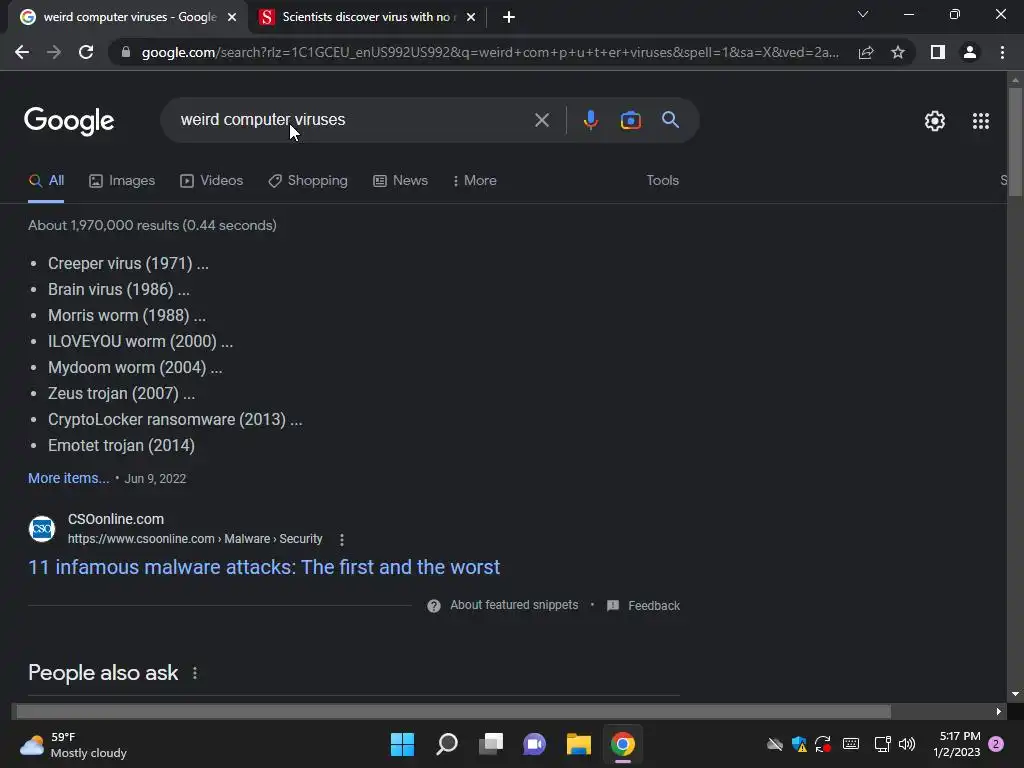Open volume control in tray
1024x768 pixels.
coord(907,744)
